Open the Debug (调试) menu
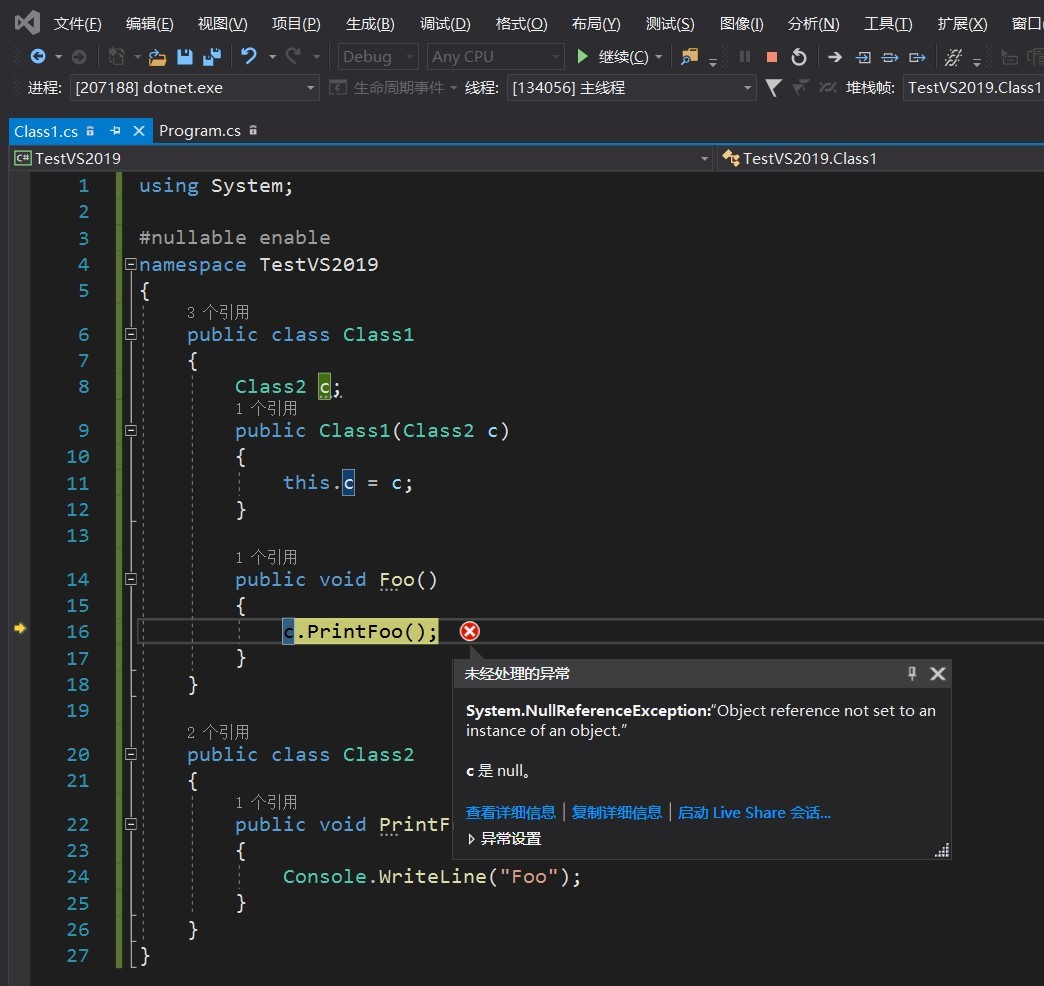Screen dimensions: 1044x986 tap(445, 24)
